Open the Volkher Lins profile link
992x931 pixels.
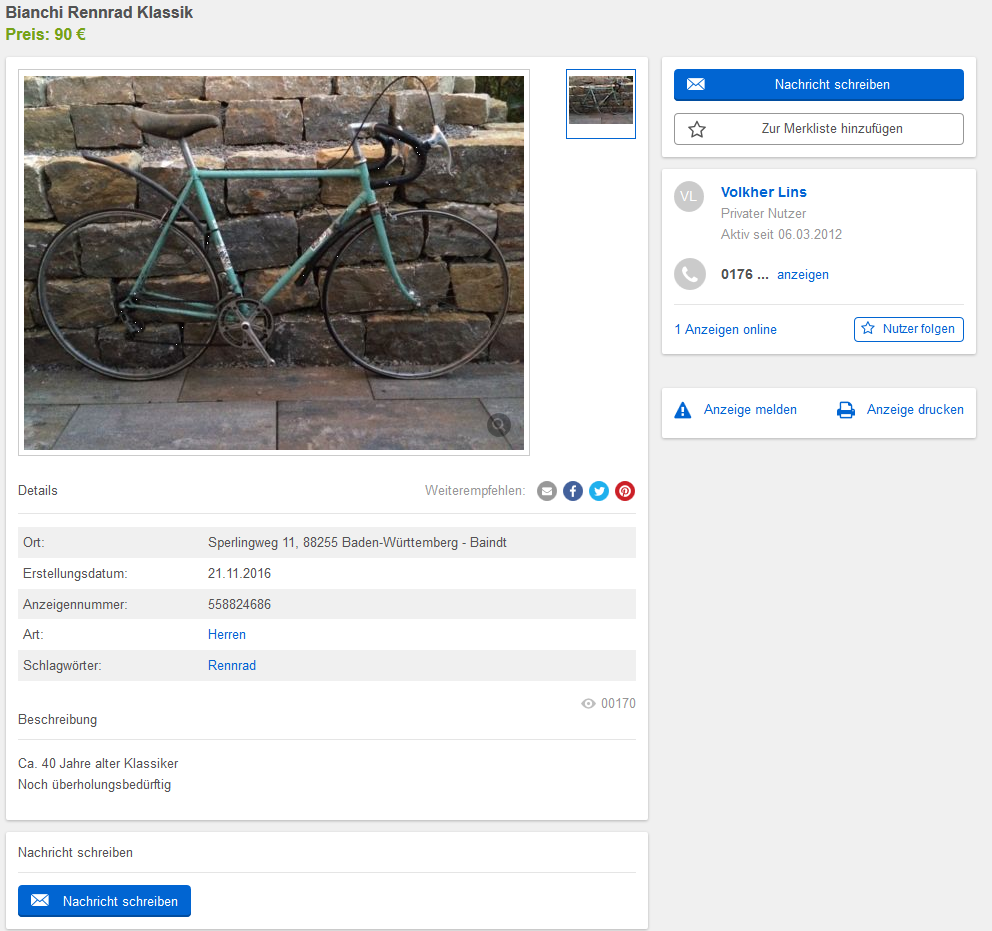pyautogui.click(x=763, y=192)
